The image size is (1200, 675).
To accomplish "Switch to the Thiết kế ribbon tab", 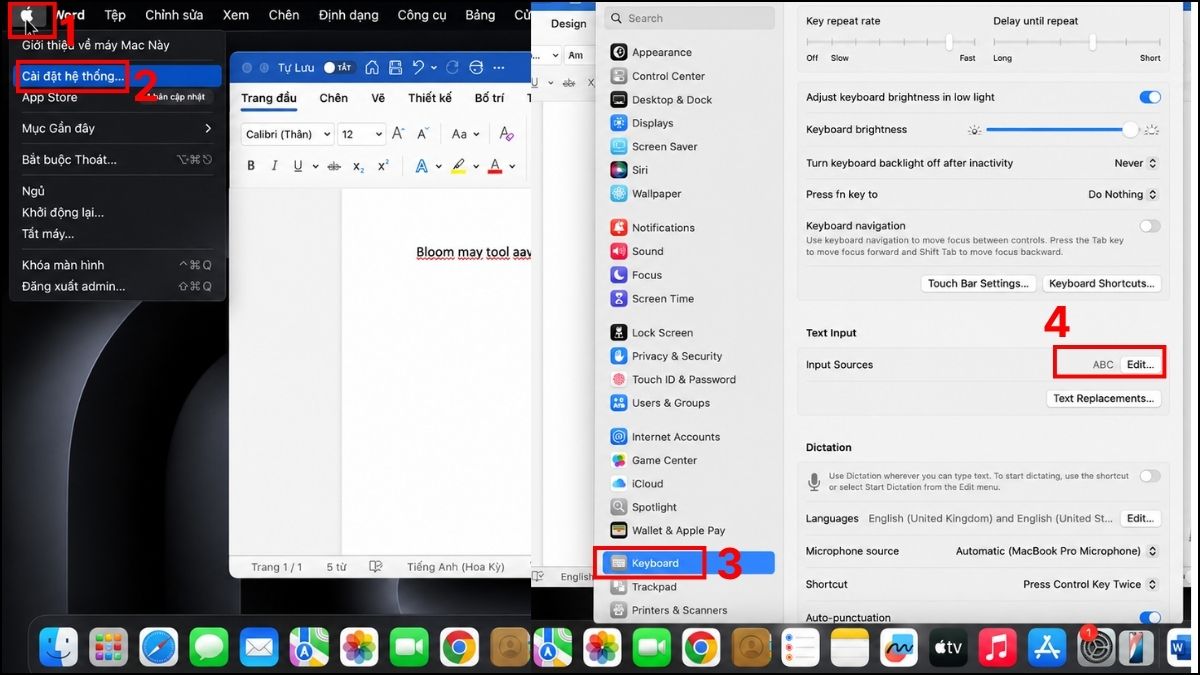I will click(x=430, y=98).
